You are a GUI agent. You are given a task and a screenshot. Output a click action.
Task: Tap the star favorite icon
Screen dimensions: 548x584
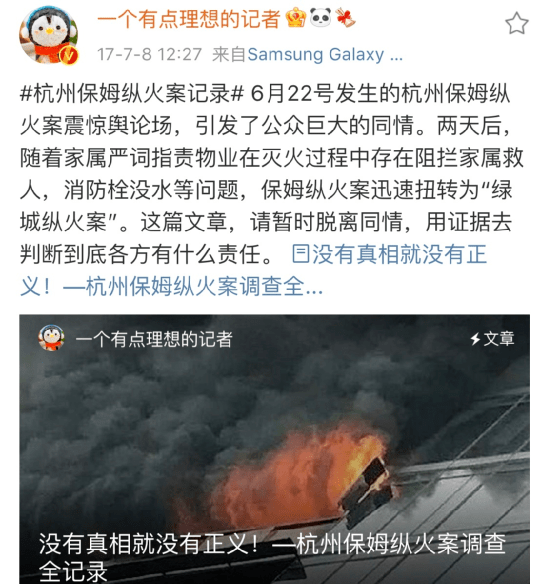(x=517, y=23)
